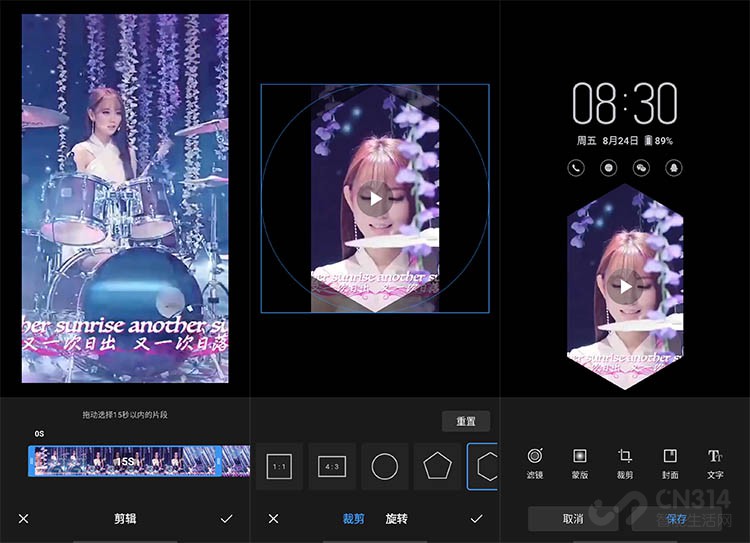Screen dimensions: 750x543
Task: Play the video in the crop preview
Action: (x=375, y=199)
